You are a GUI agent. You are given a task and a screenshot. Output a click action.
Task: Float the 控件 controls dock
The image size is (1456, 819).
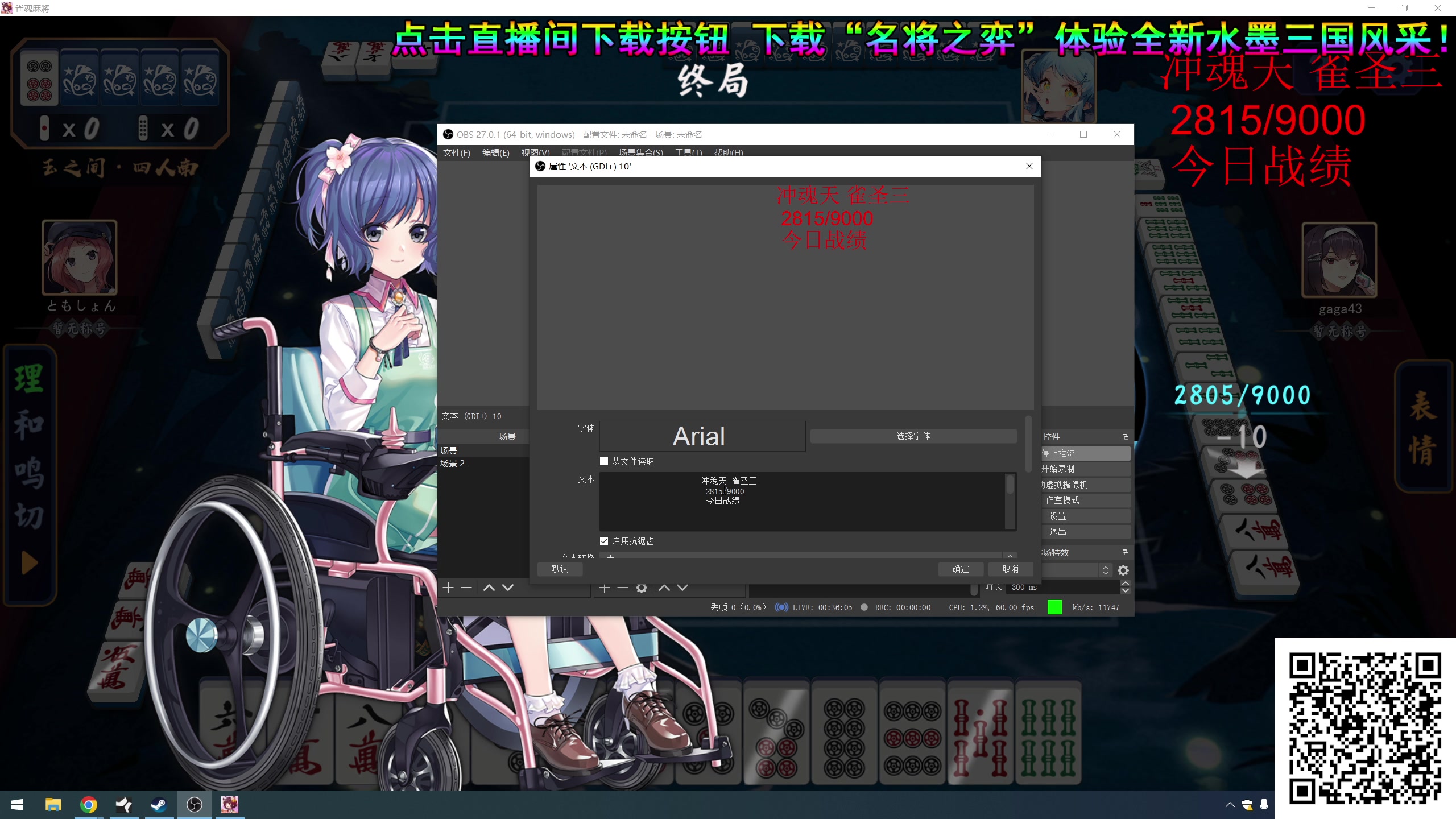pos(1125,436)
